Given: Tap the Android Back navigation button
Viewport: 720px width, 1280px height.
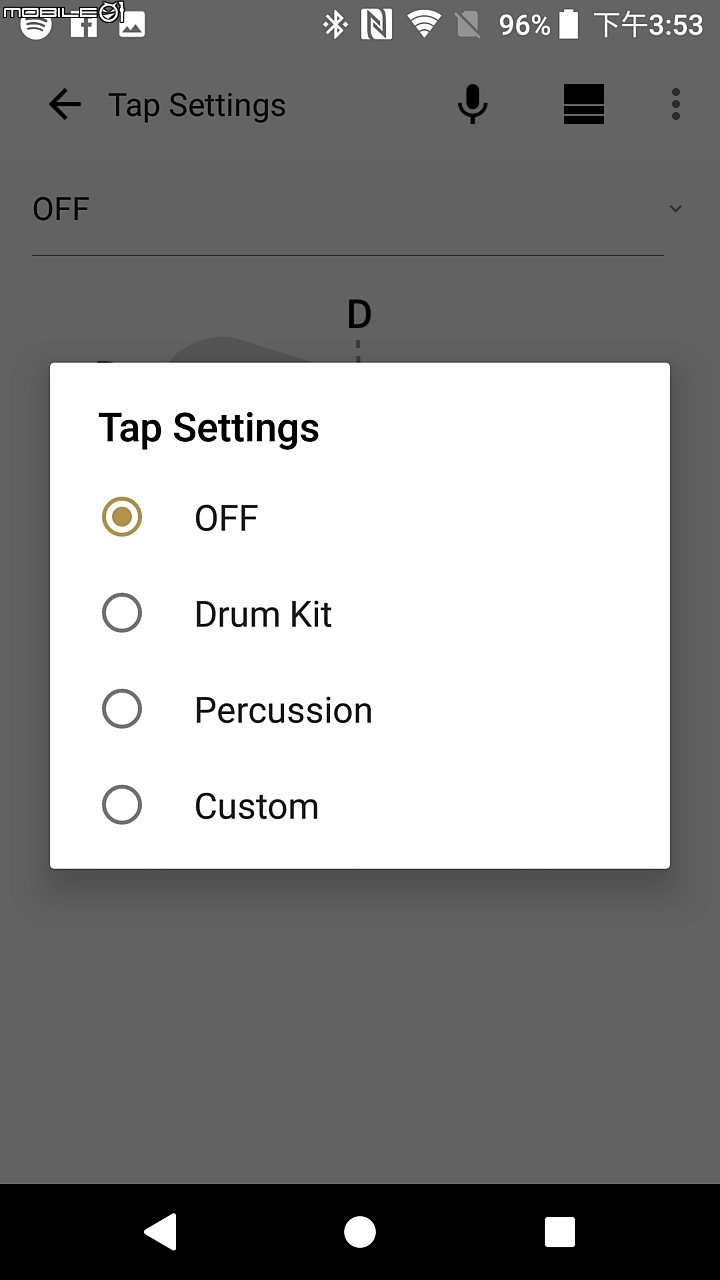Looking at the screenshot, I should (160, 1232).
